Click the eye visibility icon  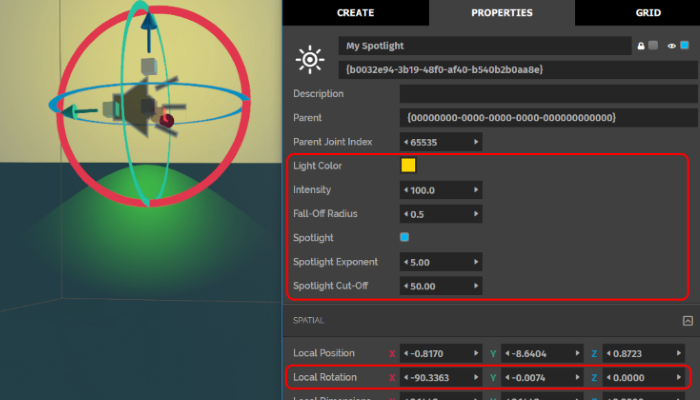click(671, 46)
